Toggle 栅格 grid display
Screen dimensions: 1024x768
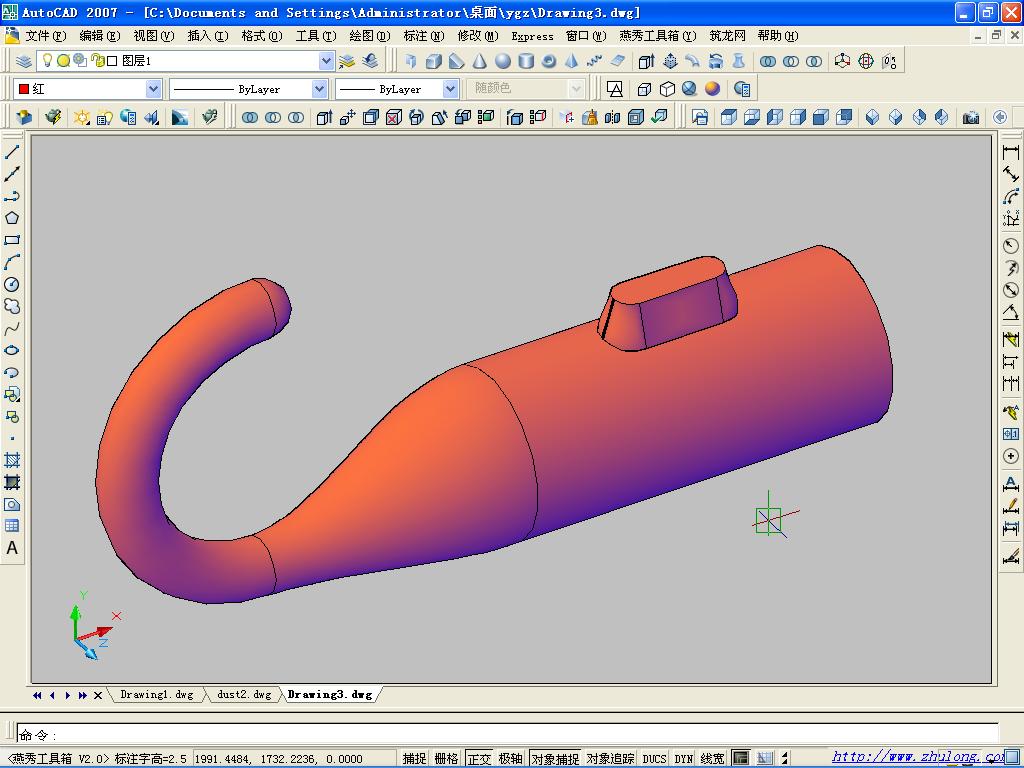[x=446, y=758]
